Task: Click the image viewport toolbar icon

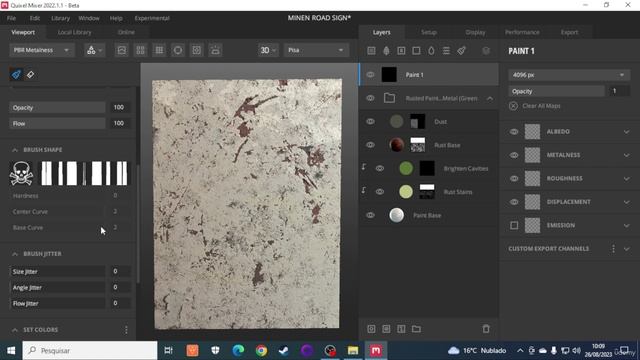Action: point(122,50)
